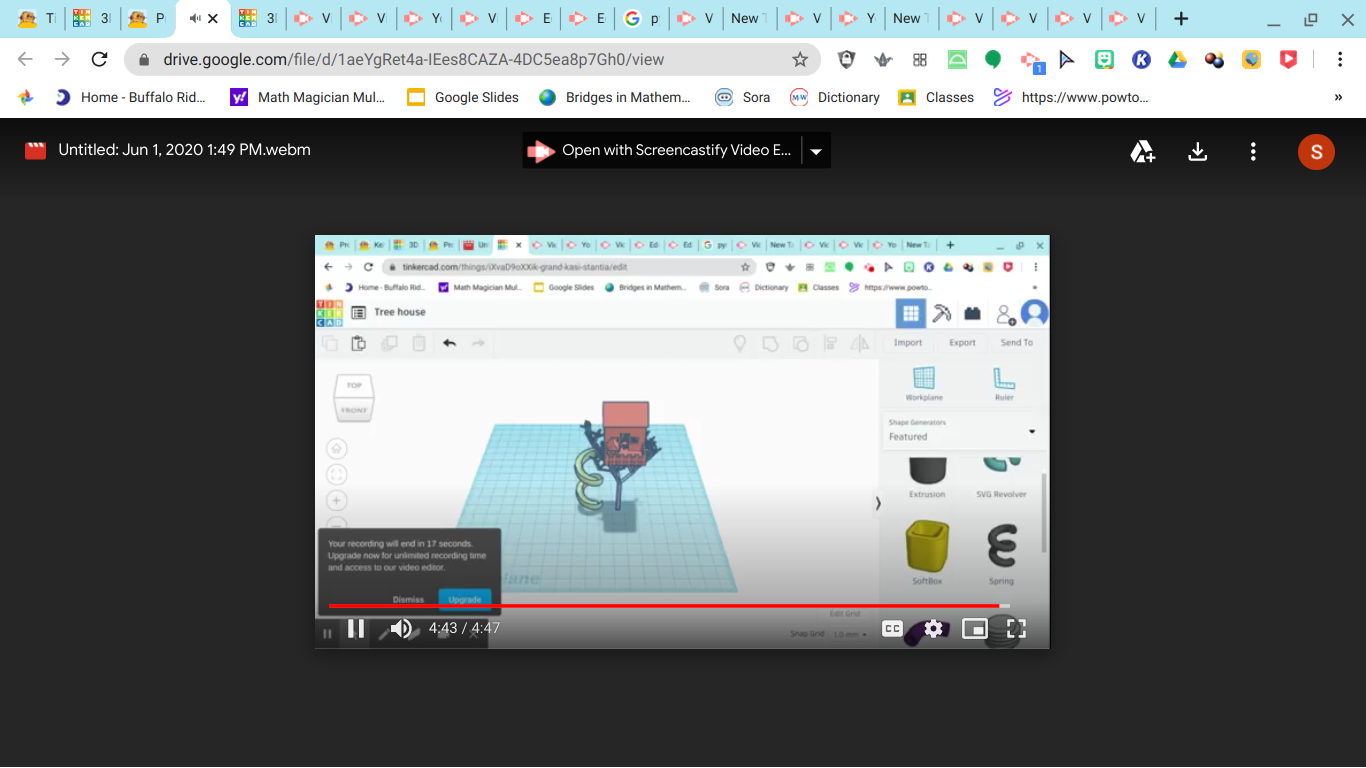Pause the video playback
Screen dimensions: 1366x768
pos(356,629)
